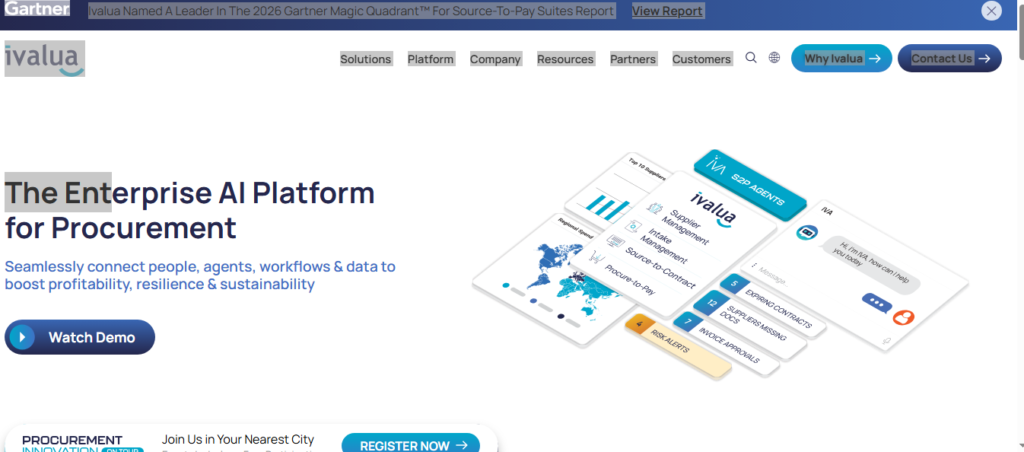This screenshot has height=452, width=1024.
Task: Click the Gartner logo in banner
Action: tap(37, 9)
